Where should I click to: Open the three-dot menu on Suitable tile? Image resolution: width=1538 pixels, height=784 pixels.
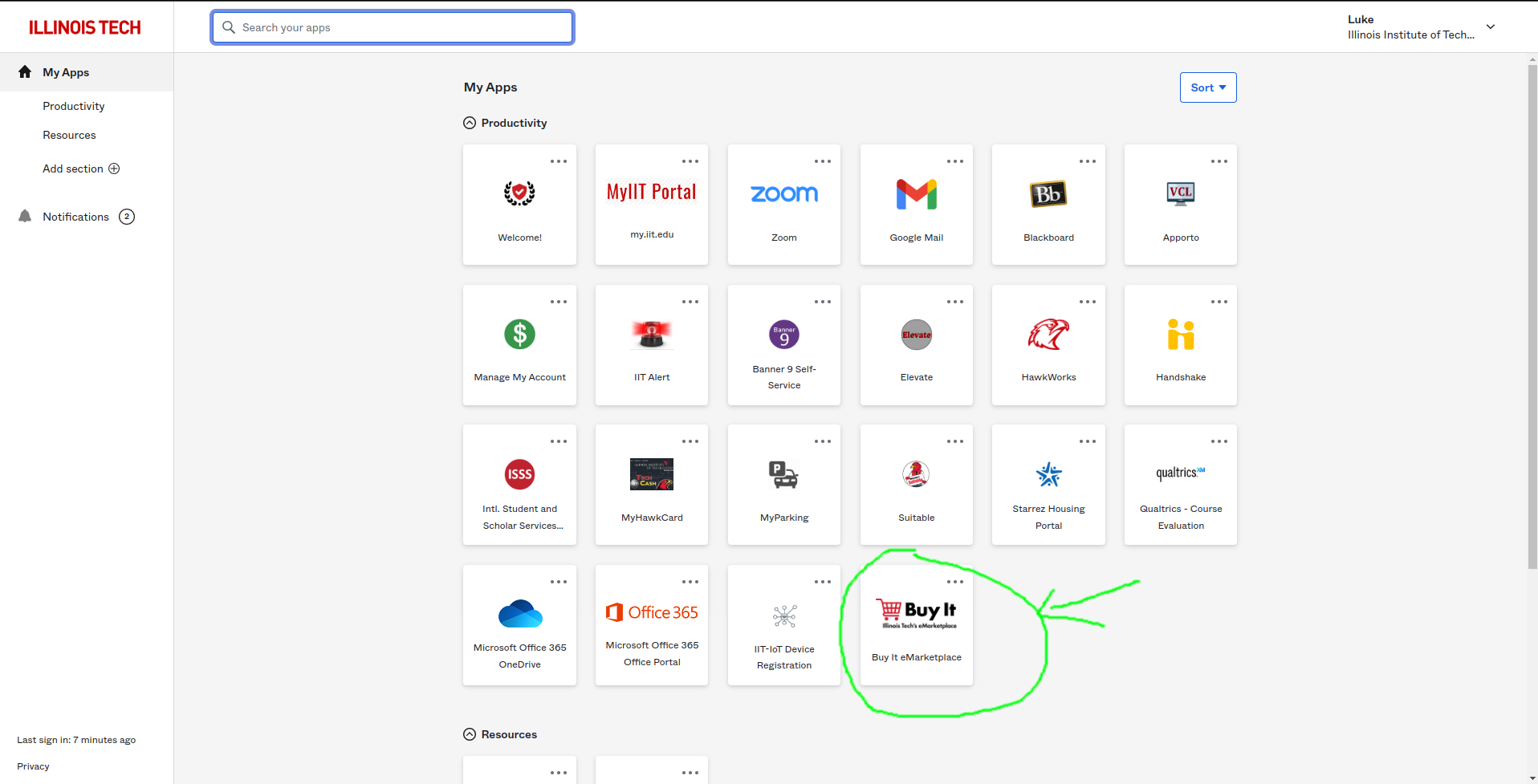click(x=955, y=441)
